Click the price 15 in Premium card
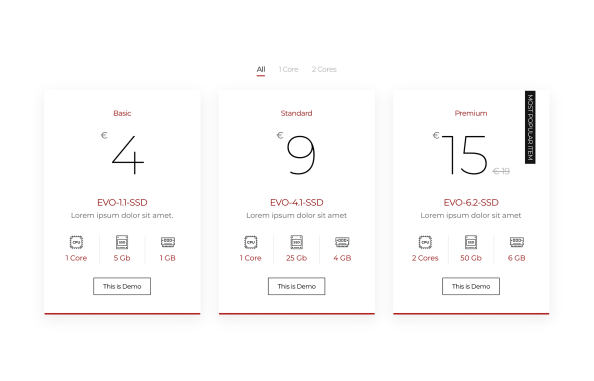Image resolution: width=594 pixels, height=381 pixels. point(465,155)
